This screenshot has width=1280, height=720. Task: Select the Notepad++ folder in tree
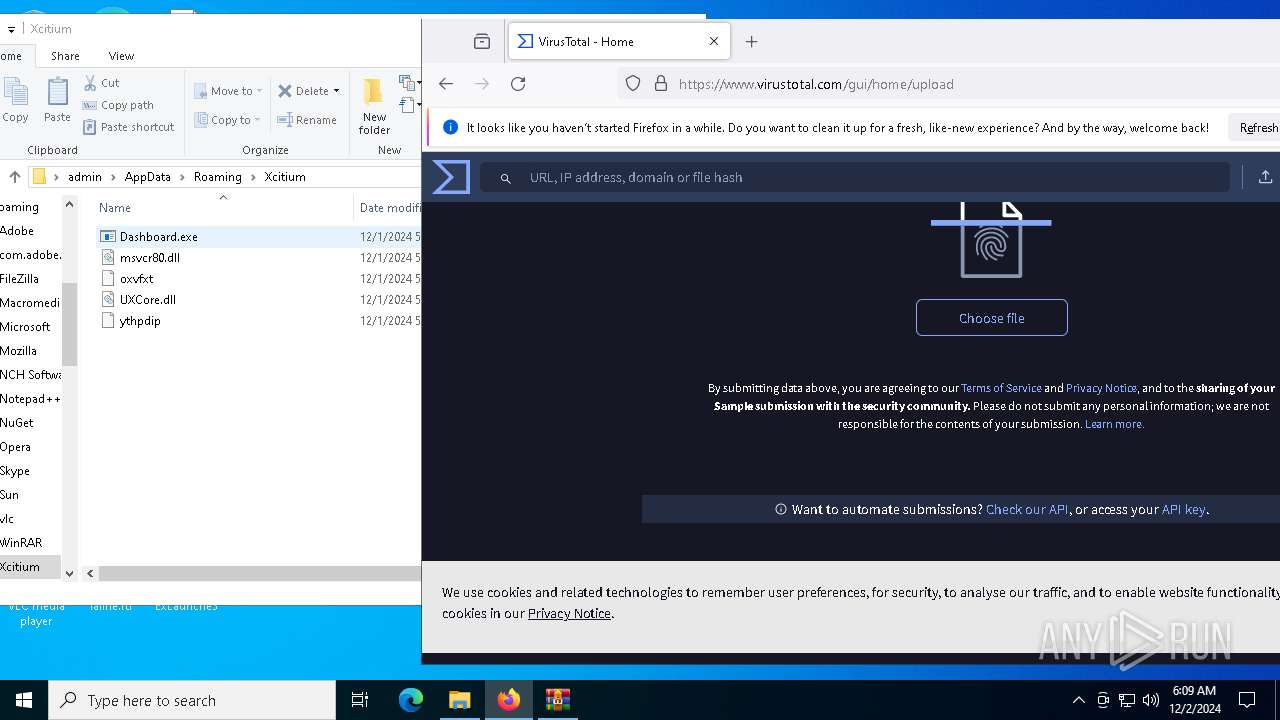30,399
